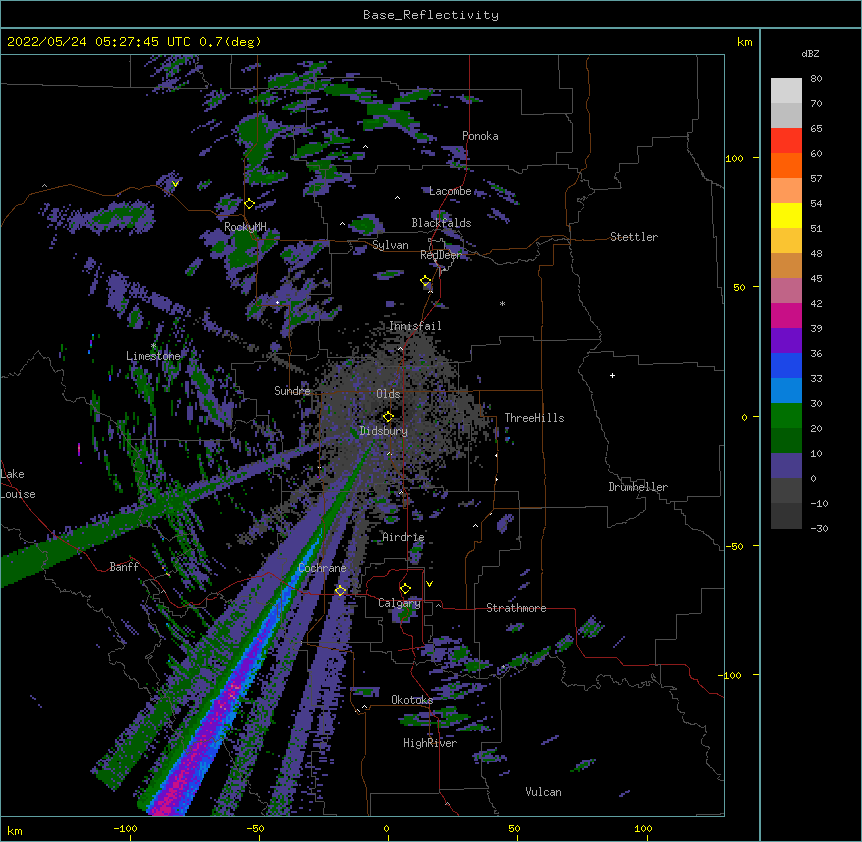Select the red 65 dBZ color band
Screen dimensions: 862x842
coord(786,140)
